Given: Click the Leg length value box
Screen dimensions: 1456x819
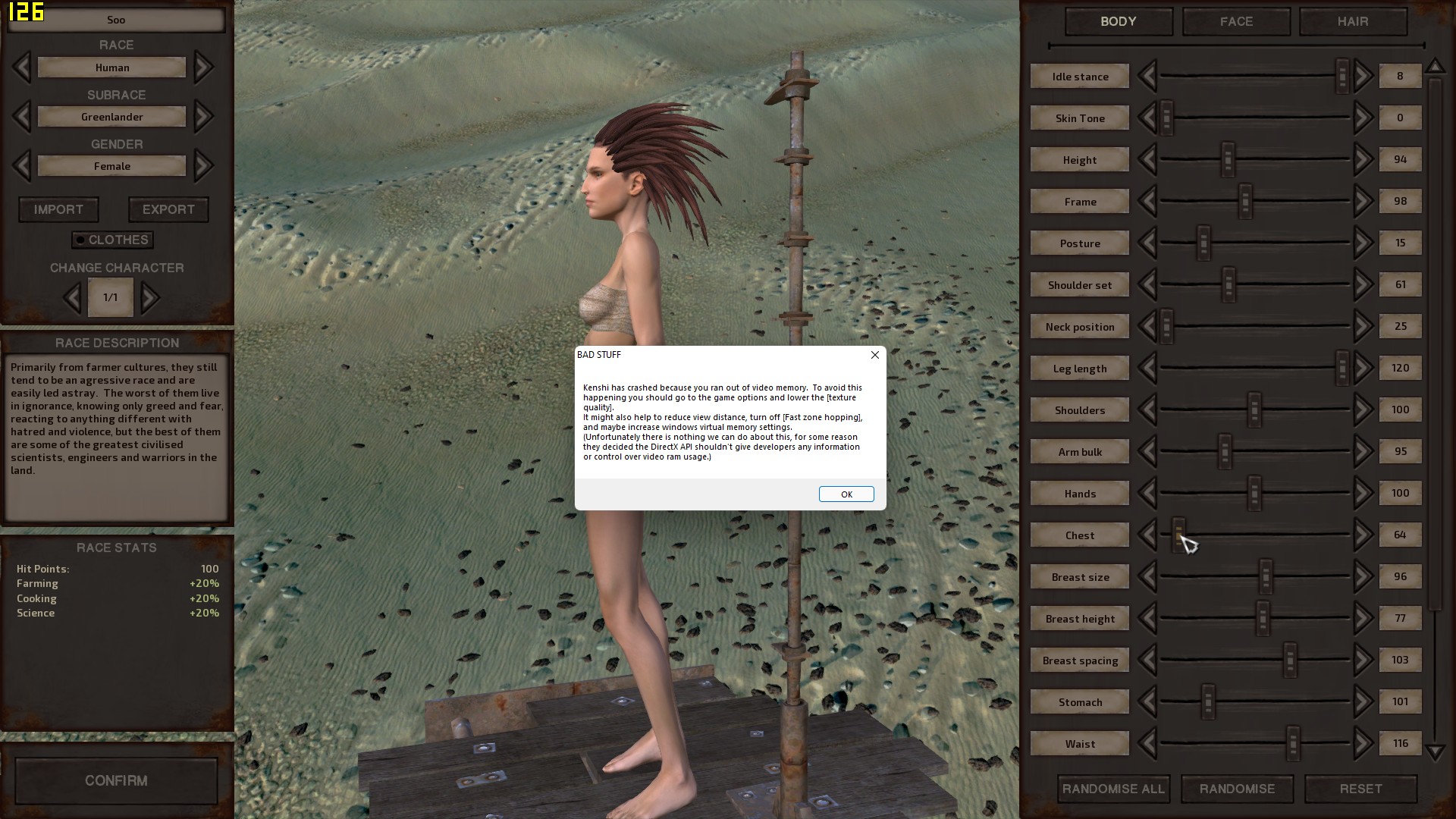Looking at the screenshot, I should [x=1400, y=368].
